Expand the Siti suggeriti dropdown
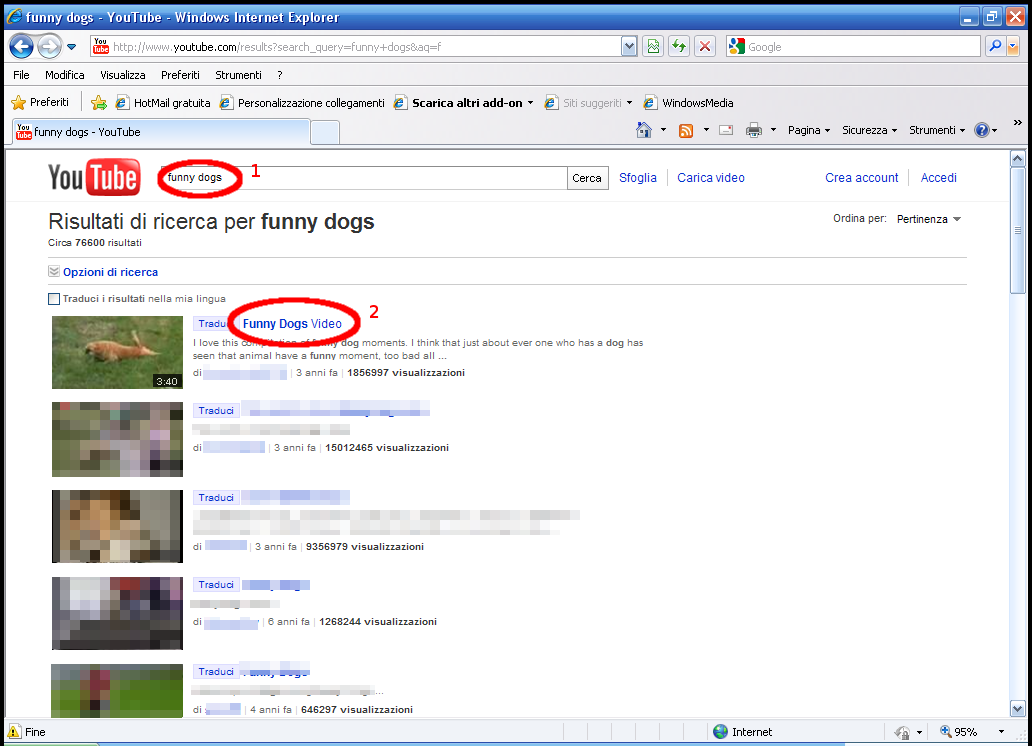The image size is (1032, 746). pos(629,103)
